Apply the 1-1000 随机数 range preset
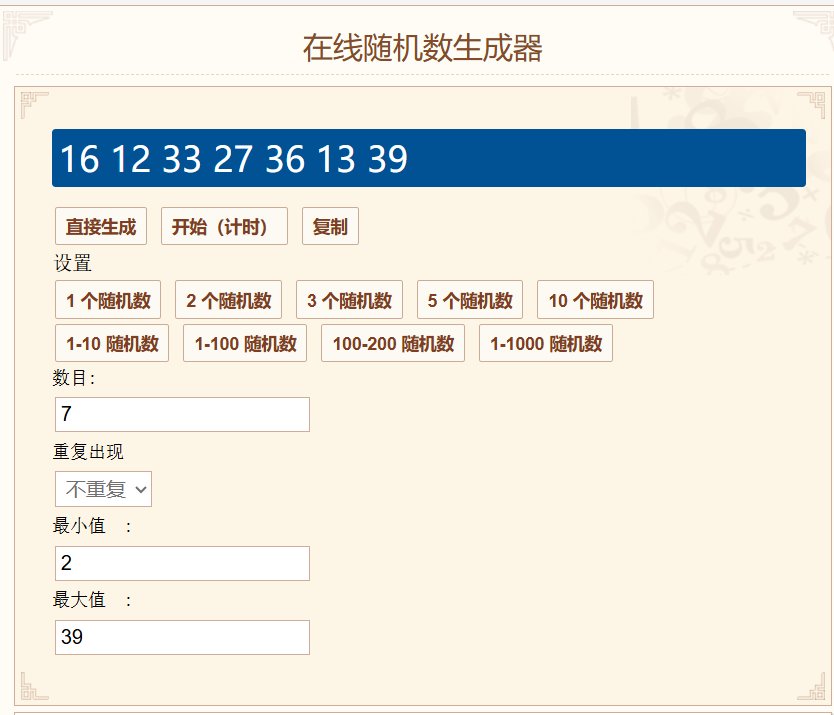 coord(546,344)
